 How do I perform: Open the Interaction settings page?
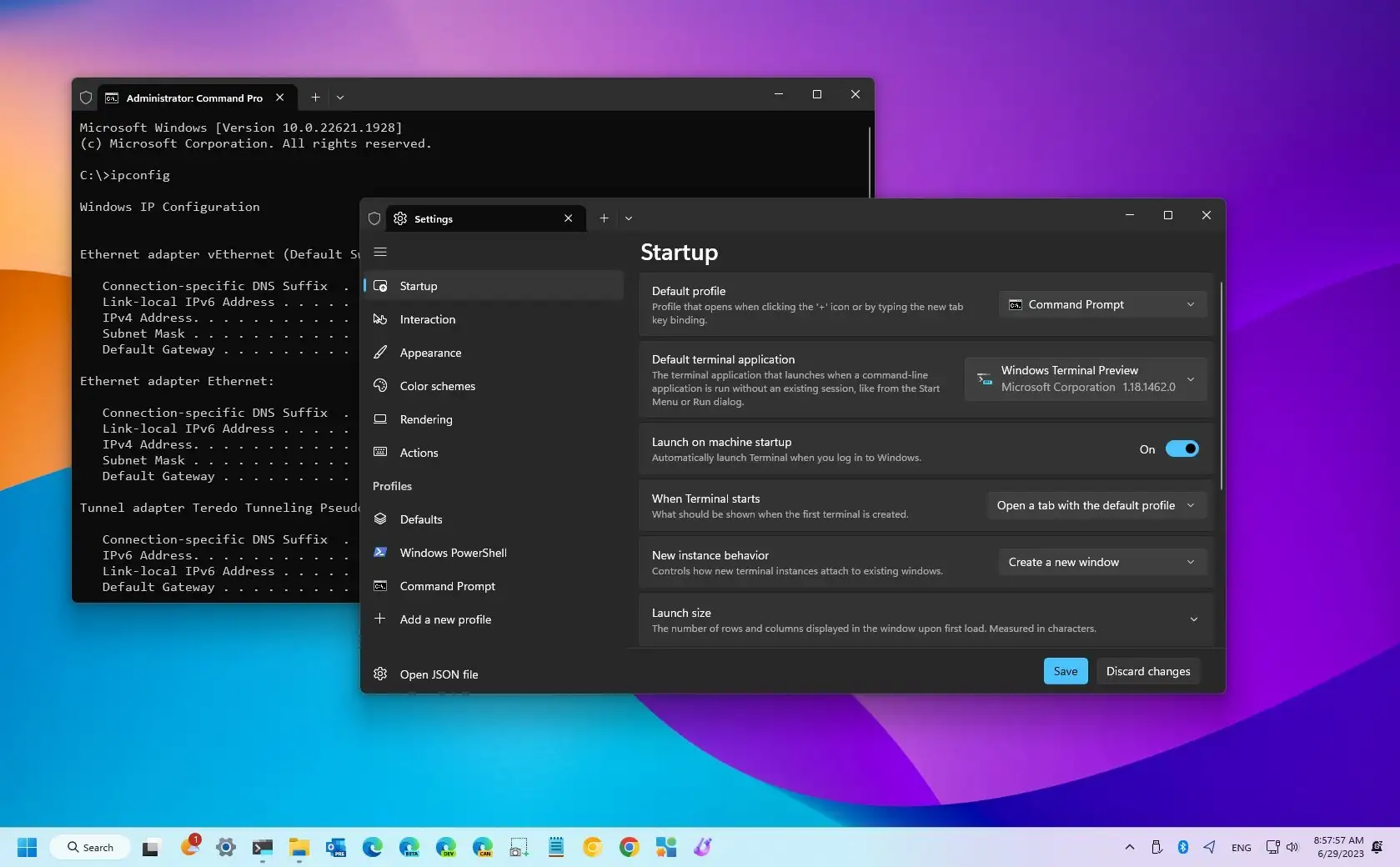pyautogui.click(x=494, y=319)
